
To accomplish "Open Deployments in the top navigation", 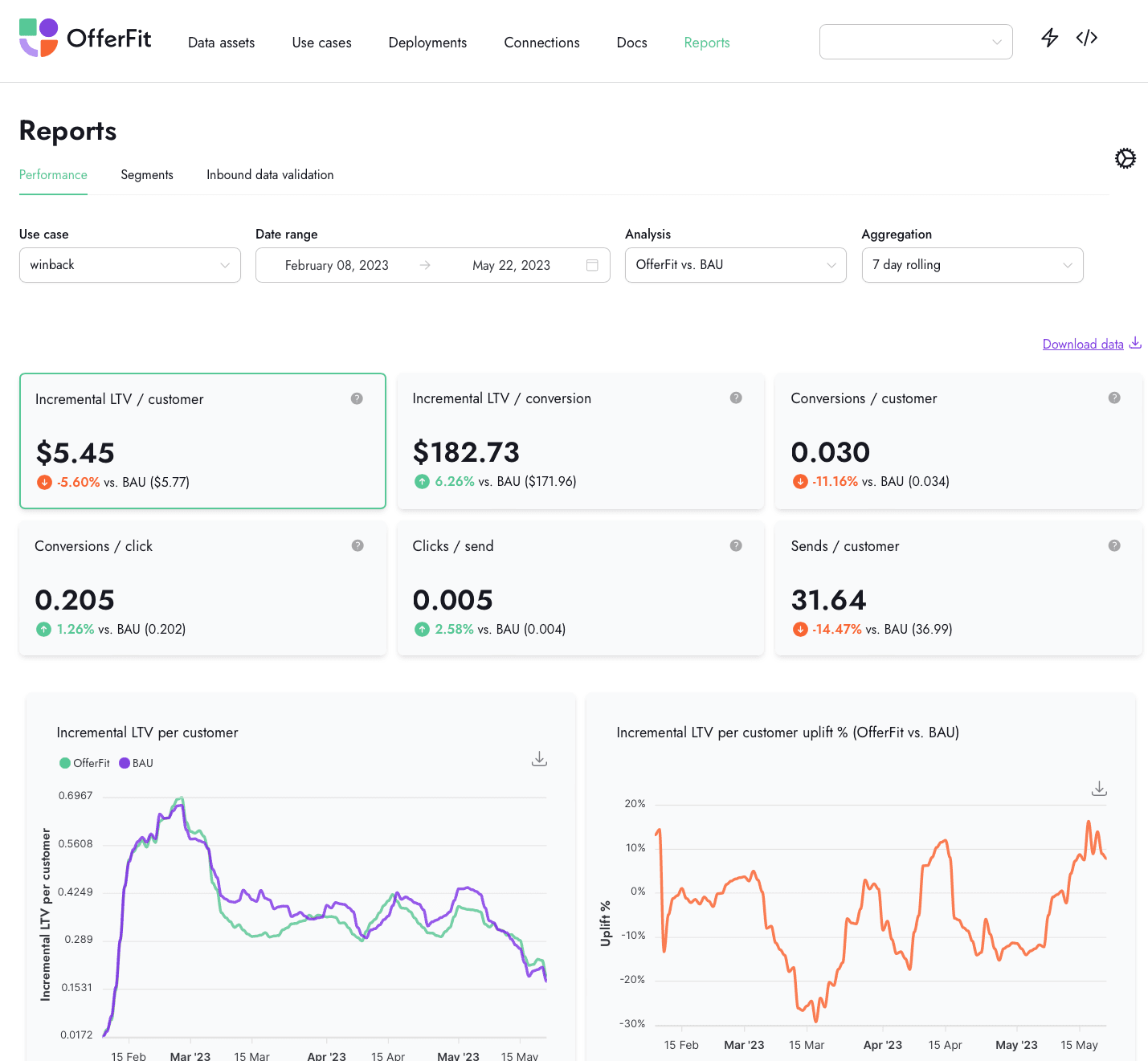I will (x=427, y=43).
